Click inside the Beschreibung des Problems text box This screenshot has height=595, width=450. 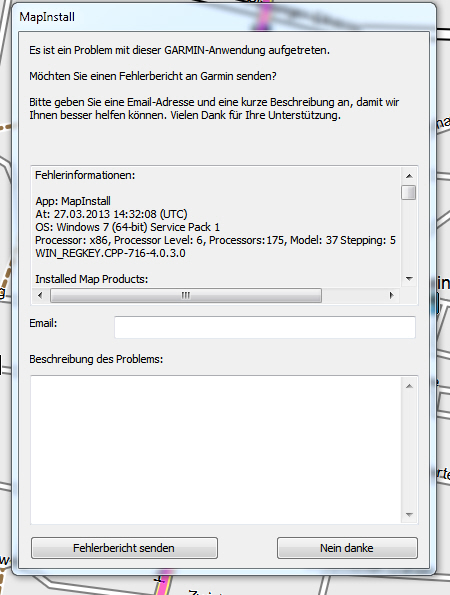click(x=216, y=450)
